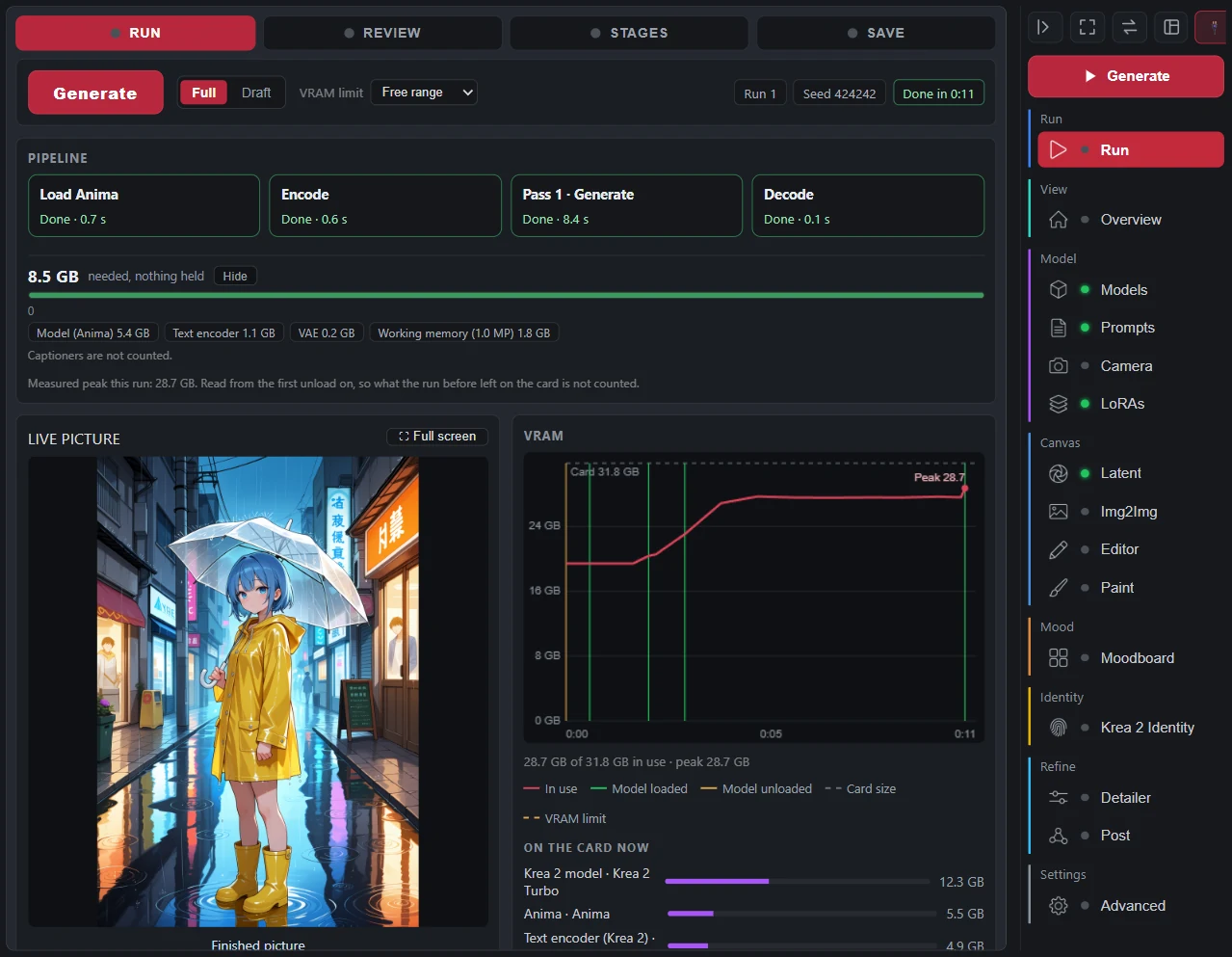The width and height of the screenshot is (1232, 957).
Task: Open the Advanced settings item
Action: [x=1131, y=906]
